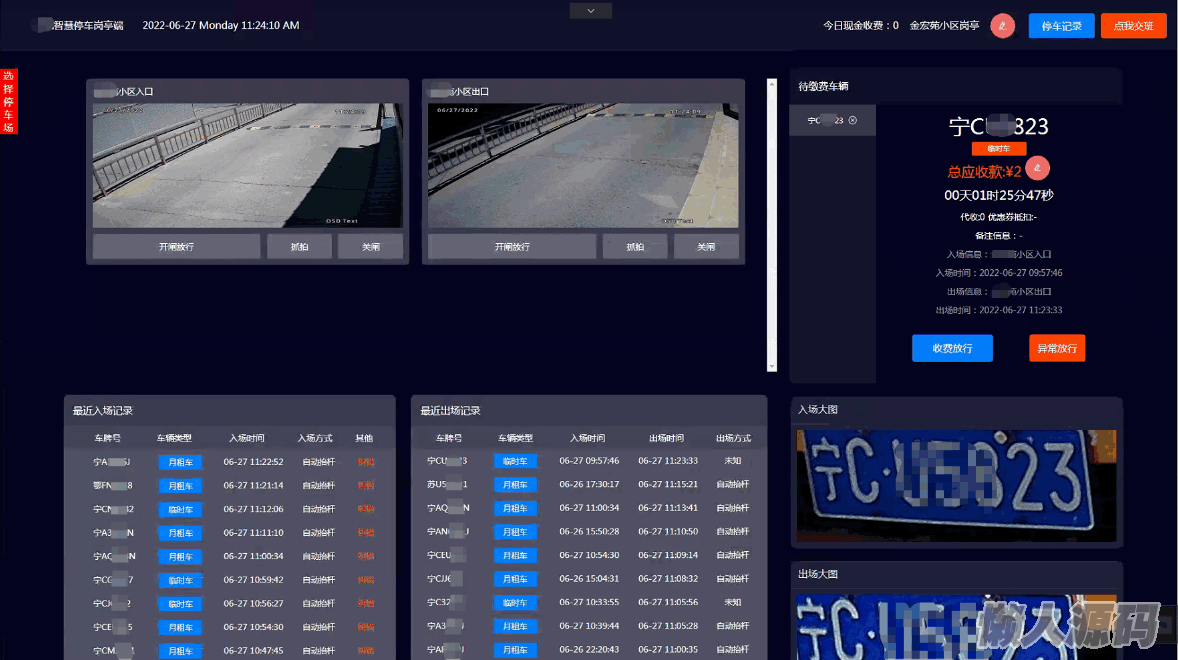
Task: Click 抓拍 under the entrance camera
Action: point(299,246)
